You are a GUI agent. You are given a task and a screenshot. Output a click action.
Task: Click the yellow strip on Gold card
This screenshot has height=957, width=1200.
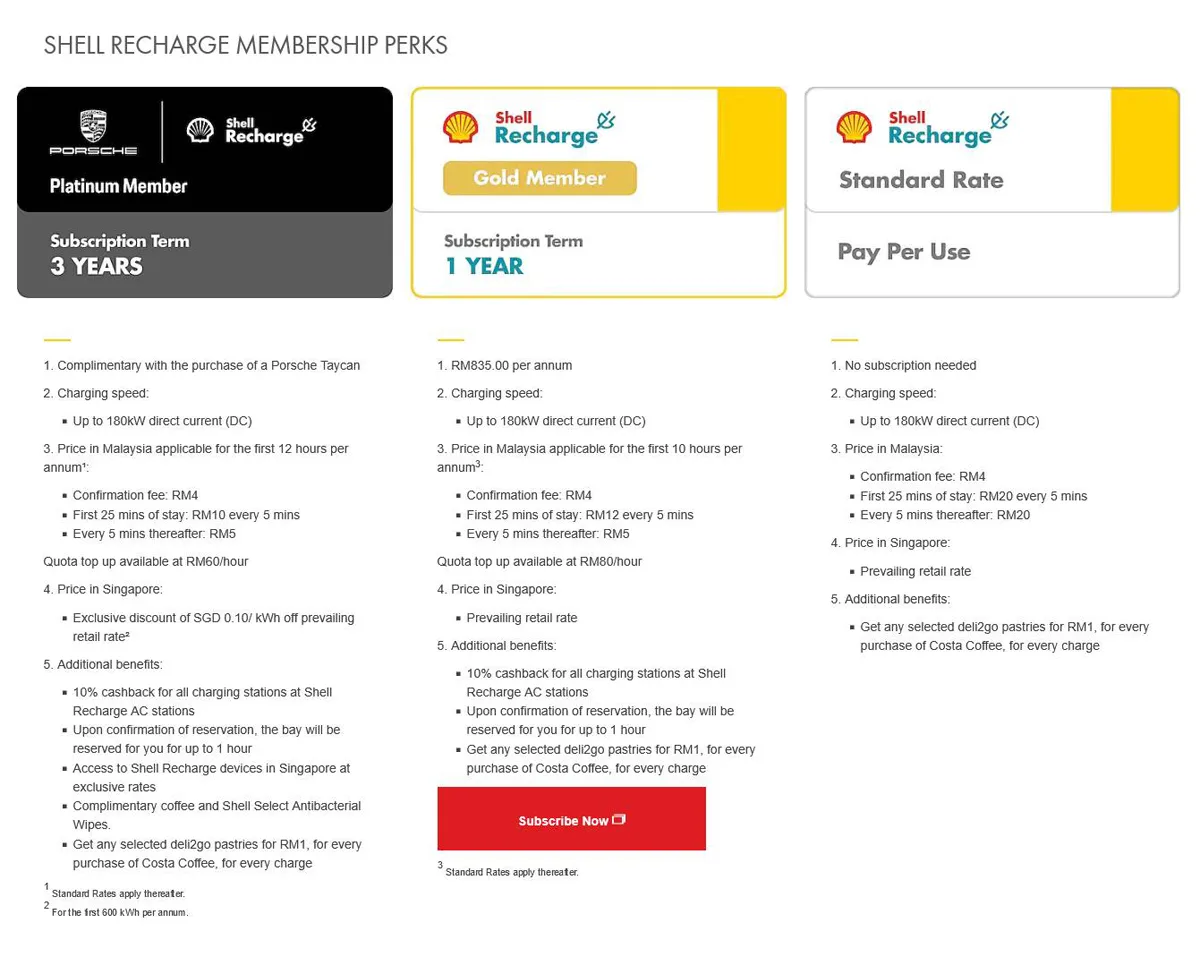(751, 150)
